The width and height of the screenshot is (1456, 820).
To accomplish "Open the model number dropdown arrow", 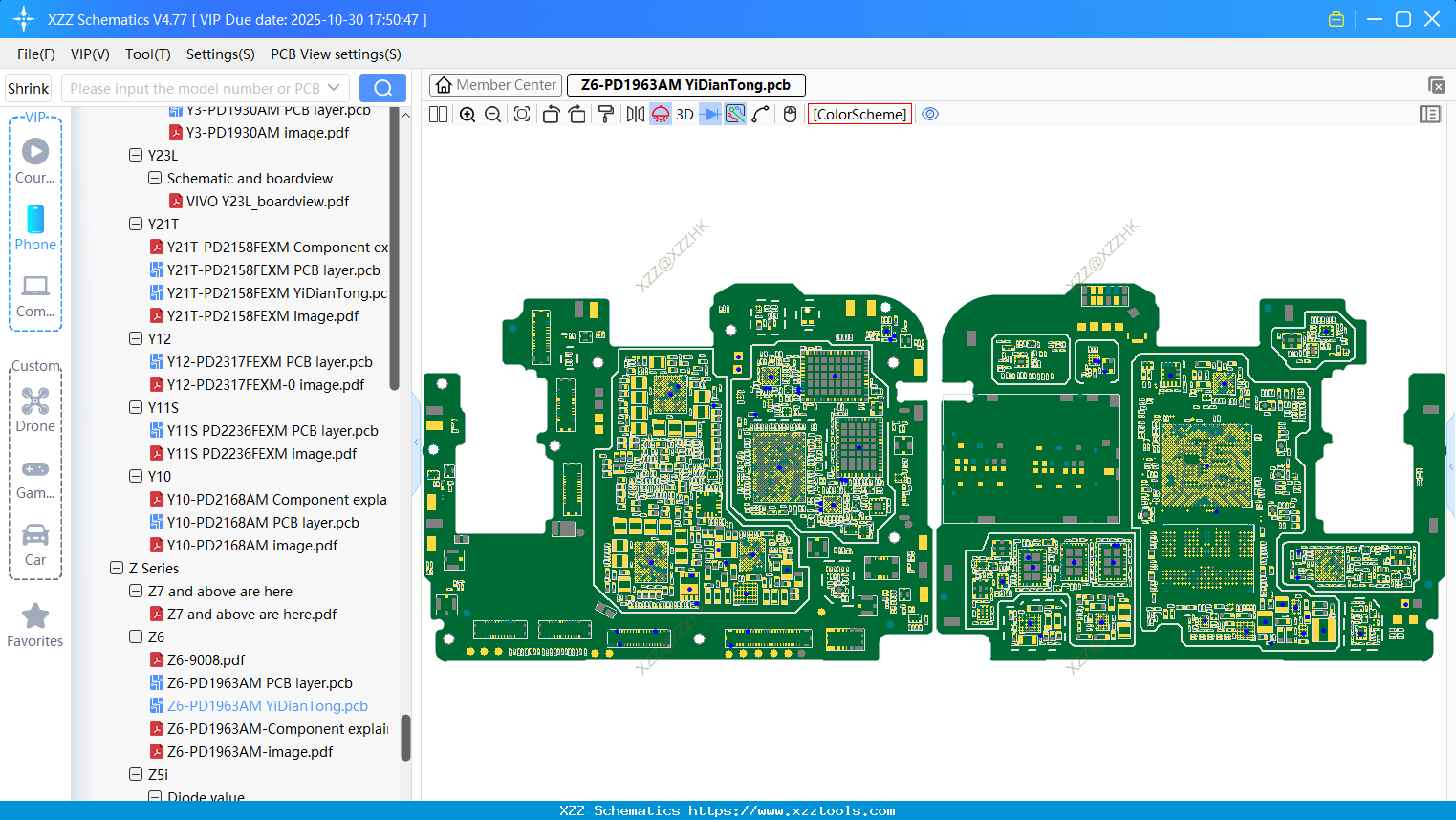I will 334,88.
